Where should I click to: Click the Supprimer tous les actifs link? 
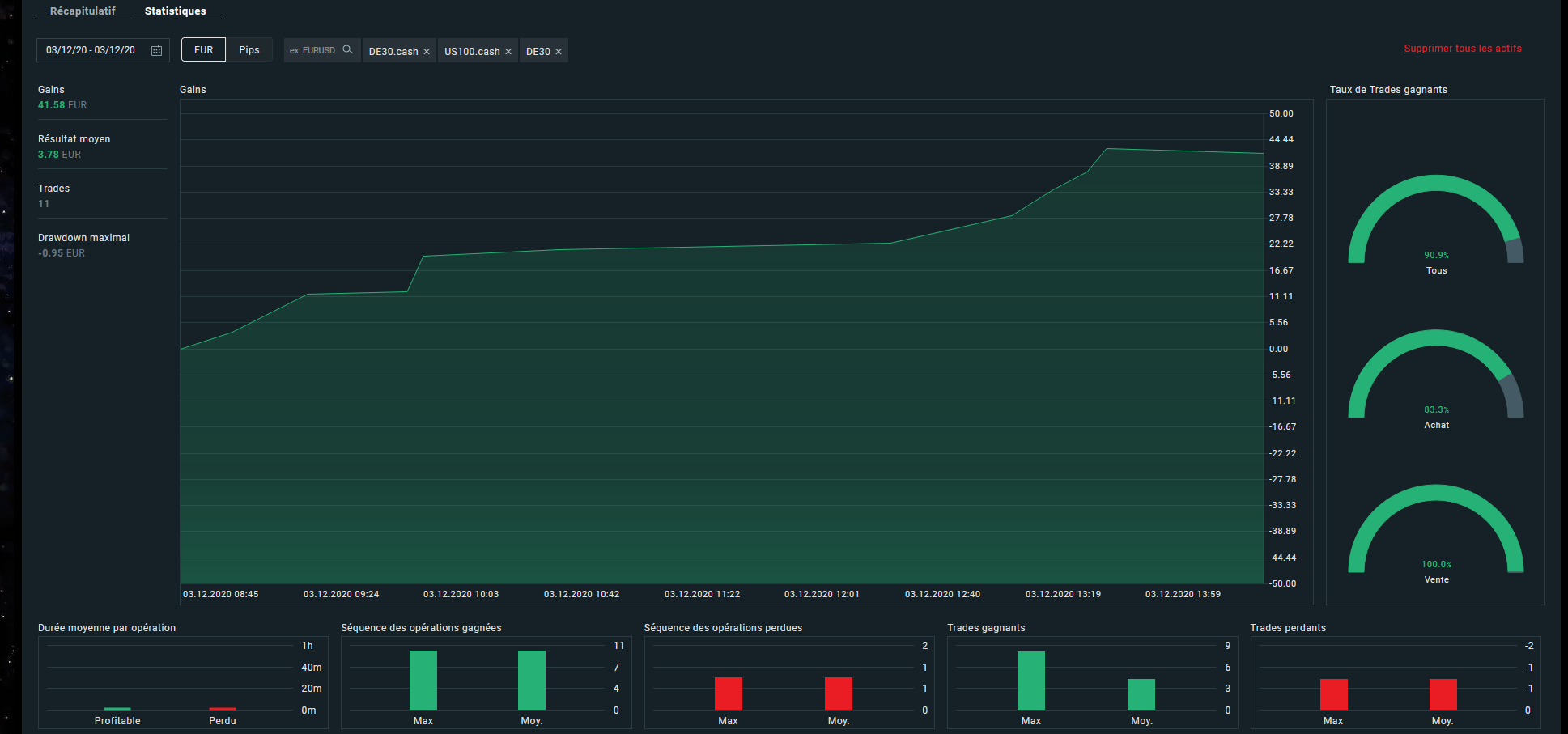pyautogui.click(x=1462, y=49)
